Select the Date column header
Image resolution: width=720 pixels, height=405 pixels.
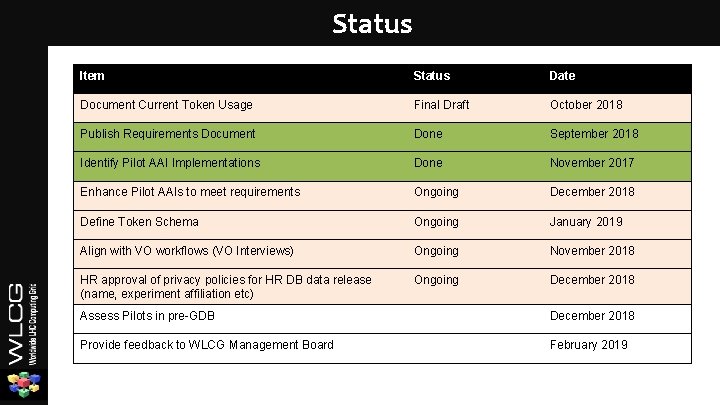click(x=562, y=76)
